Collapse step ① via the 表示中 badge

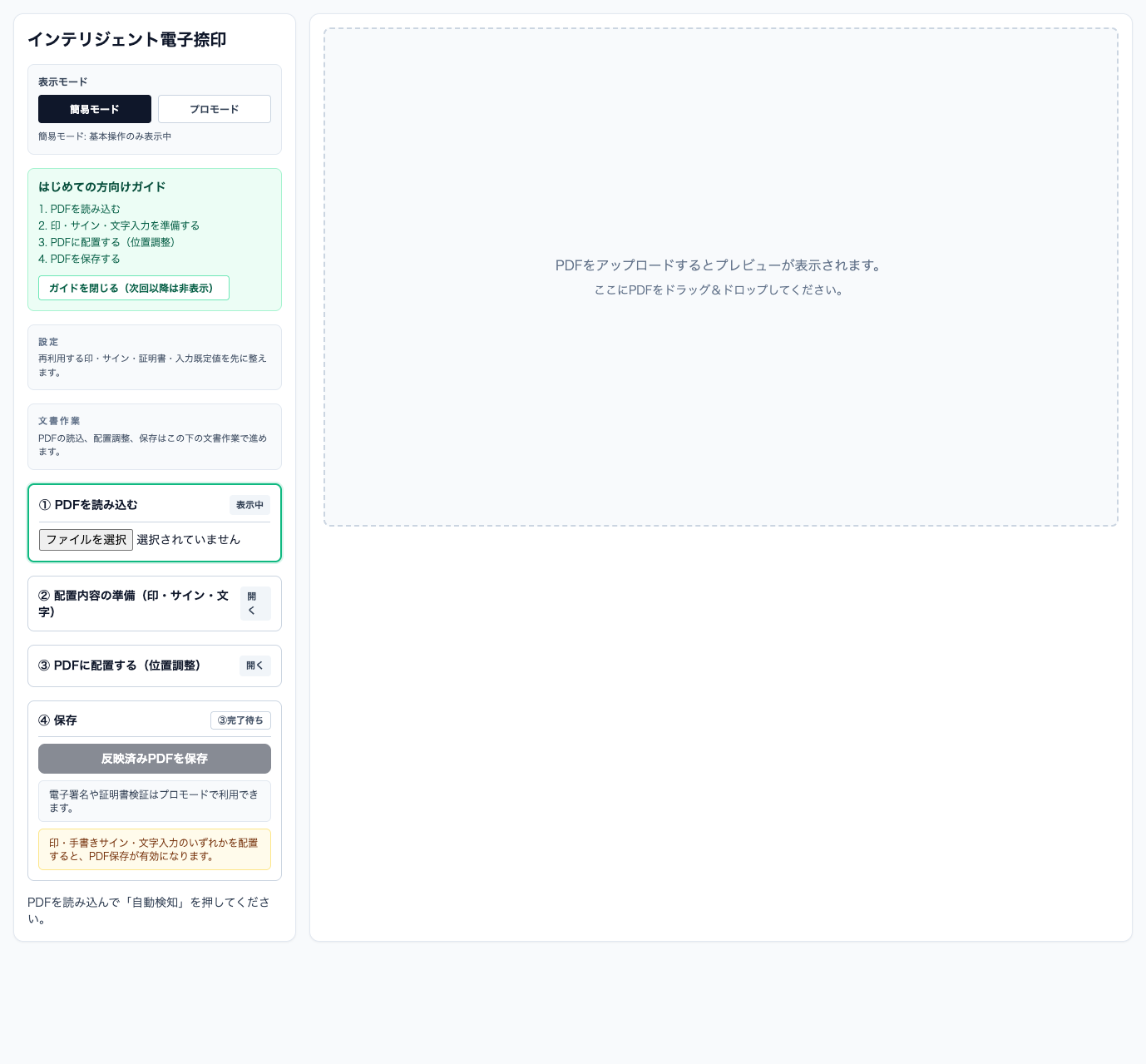249,505
